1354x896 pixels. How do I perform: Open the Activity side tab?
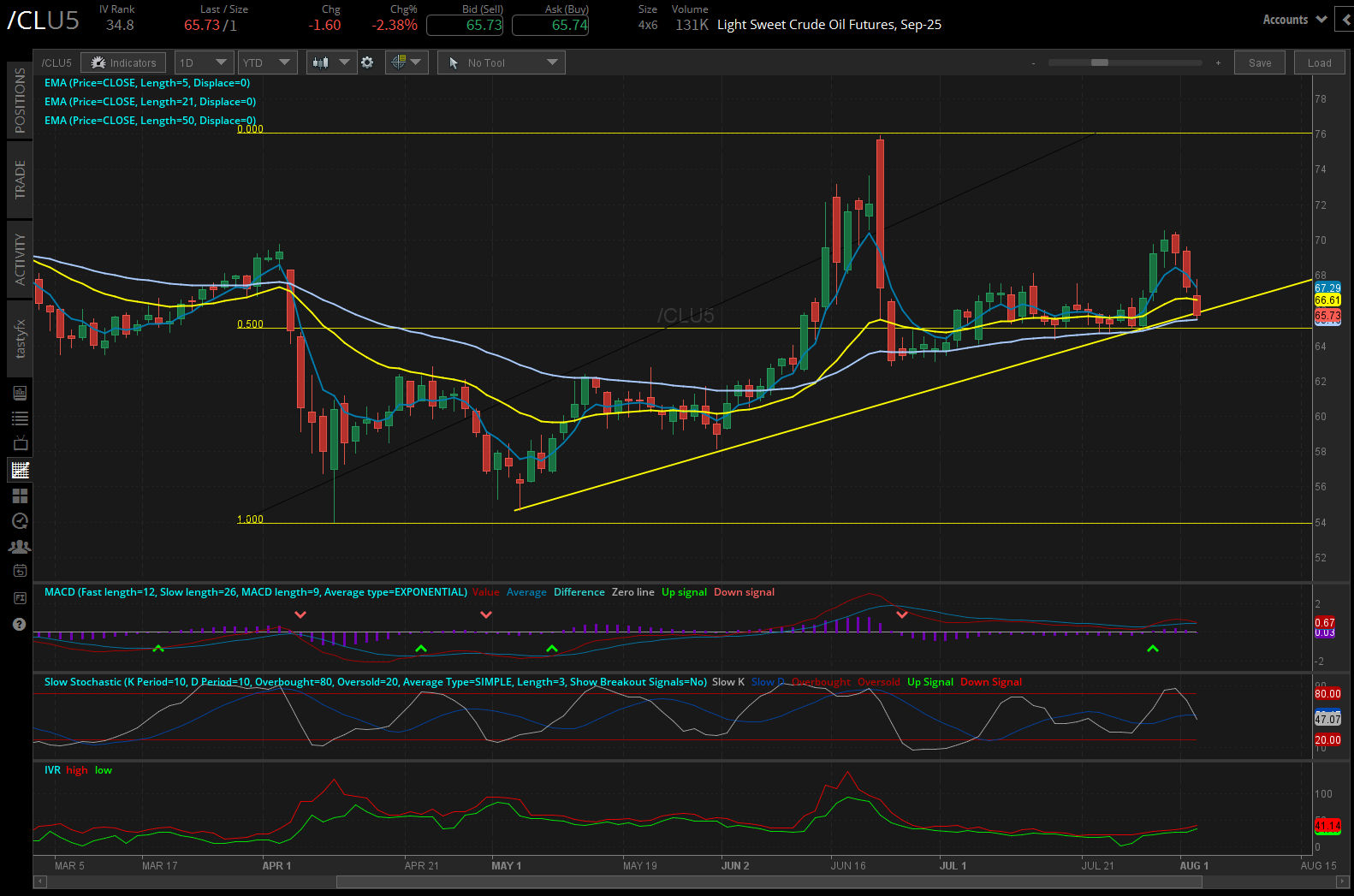tap(20, 259)
